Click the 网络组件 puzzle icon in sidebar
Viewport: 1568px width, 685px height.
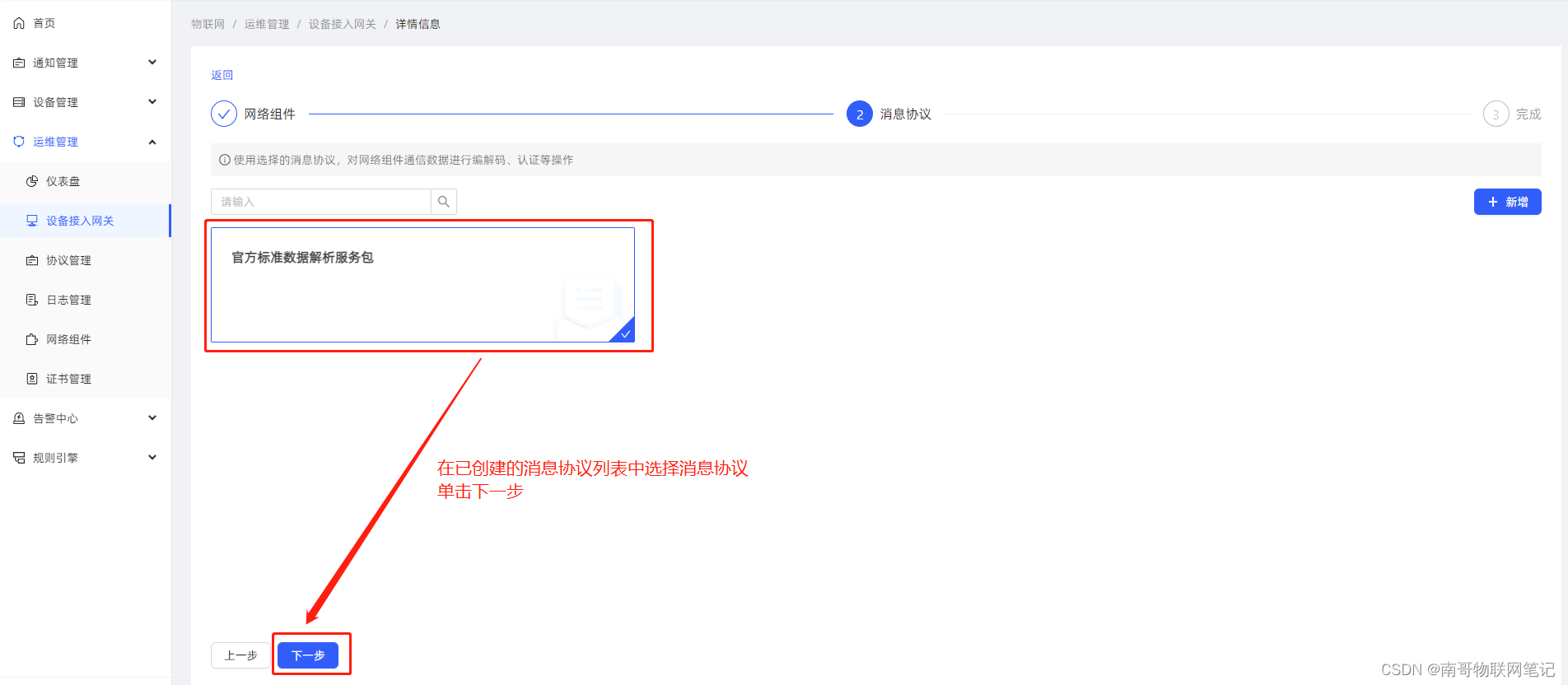point(32,339)
